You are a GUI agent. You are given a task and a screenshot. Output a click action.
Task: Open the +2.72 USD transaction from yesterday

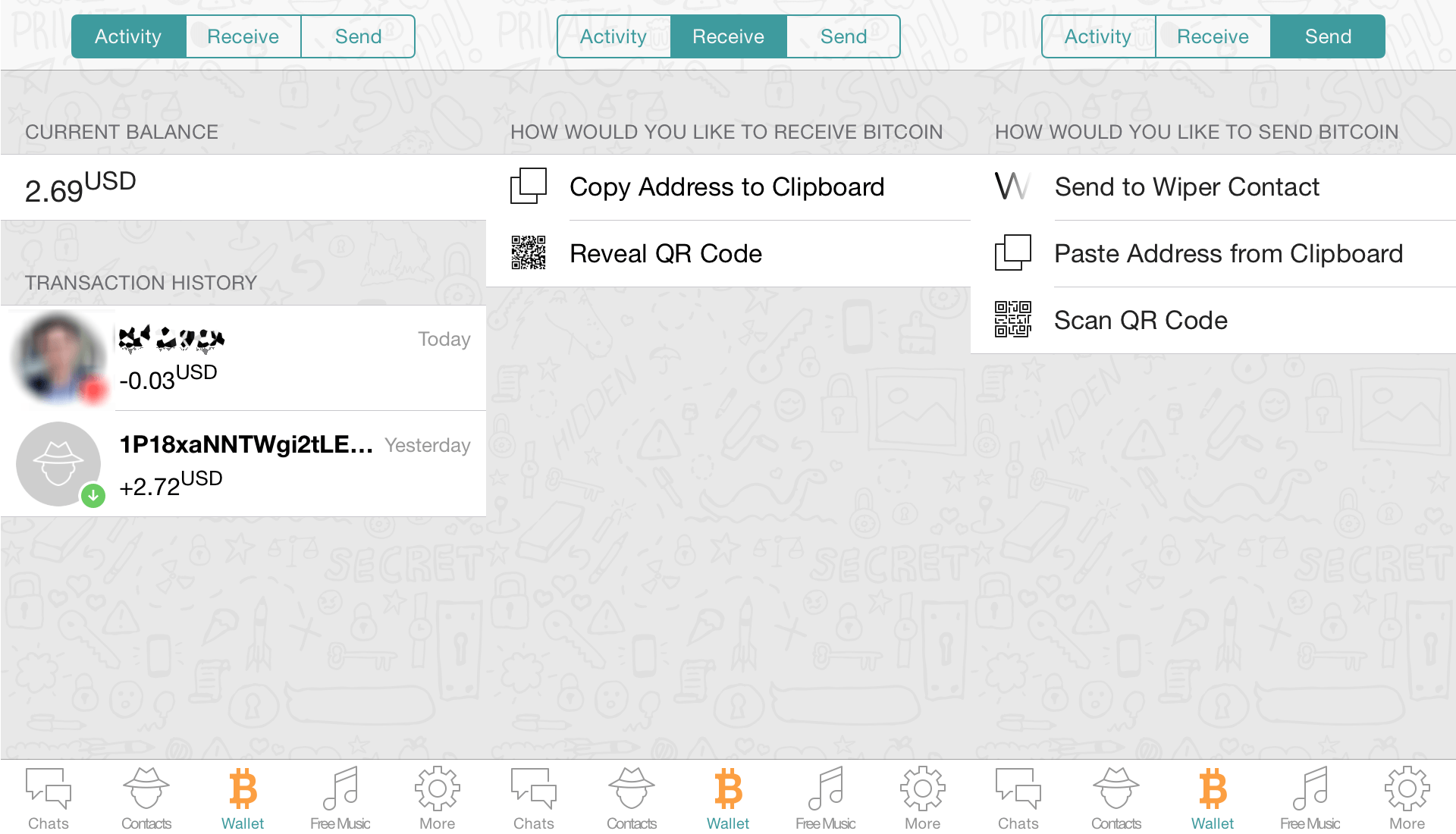tap(294, 464)
